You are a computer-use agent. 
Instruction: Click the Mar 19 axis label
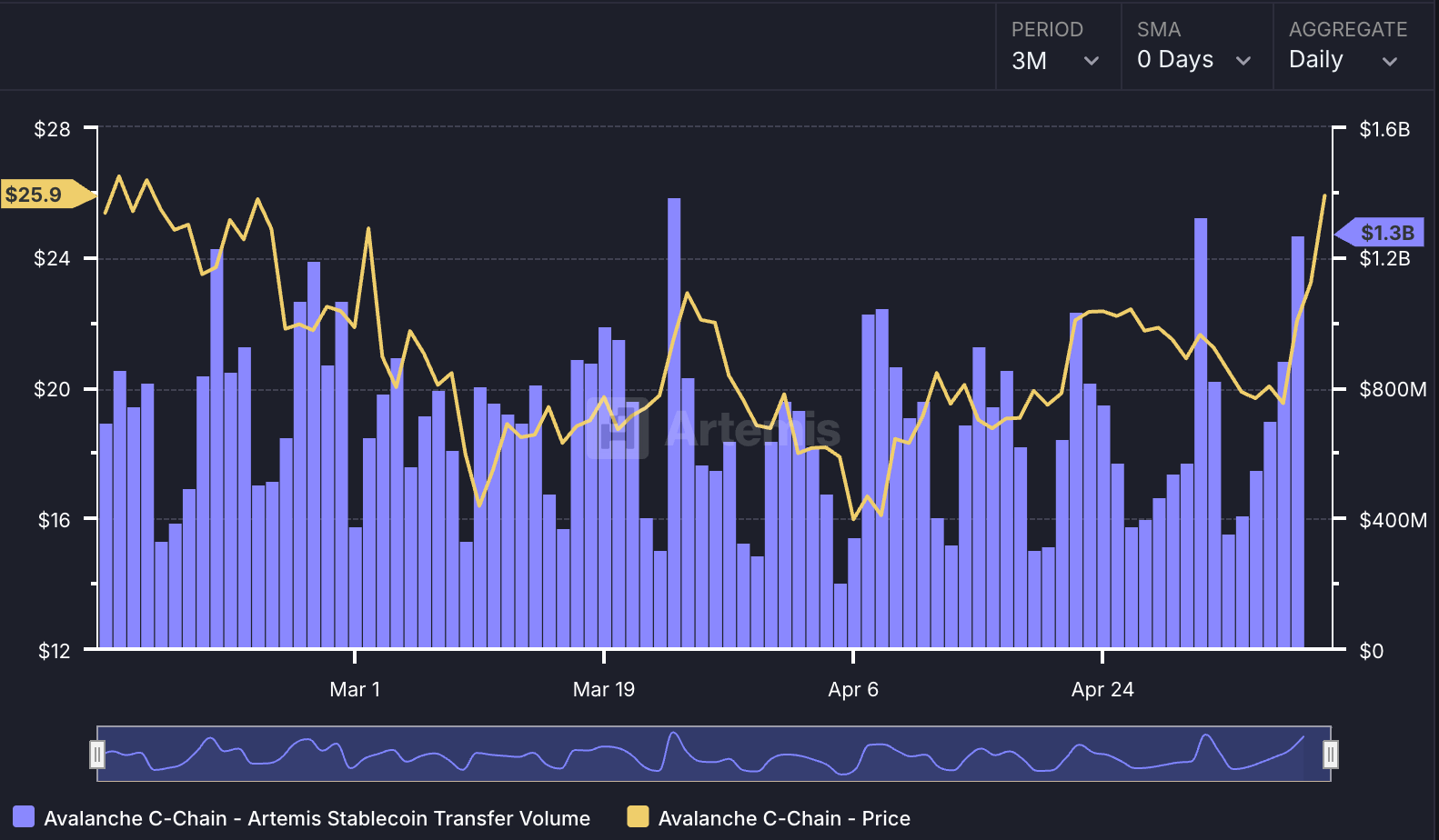[604, 689]
